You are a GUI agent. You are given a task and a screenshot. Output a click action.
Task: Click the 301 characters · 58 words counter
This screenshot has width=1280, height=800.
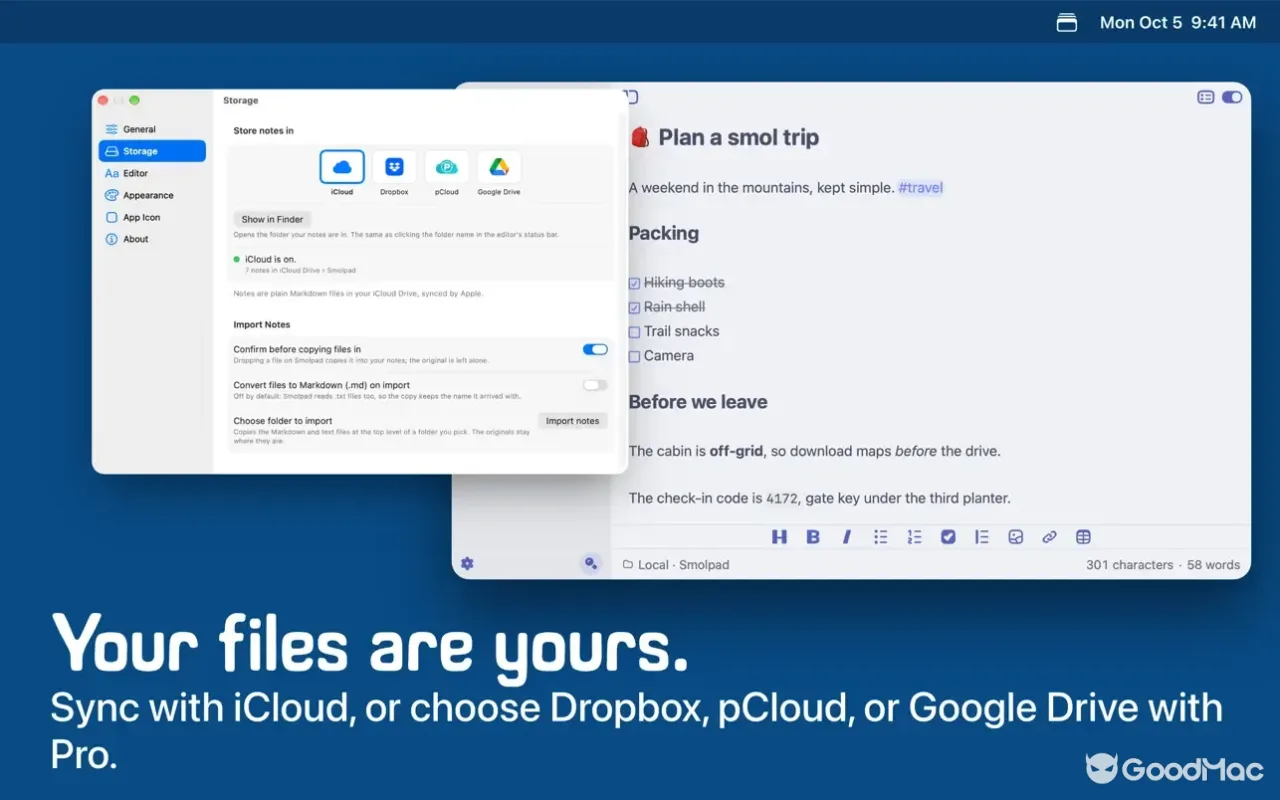(1163, 565)
